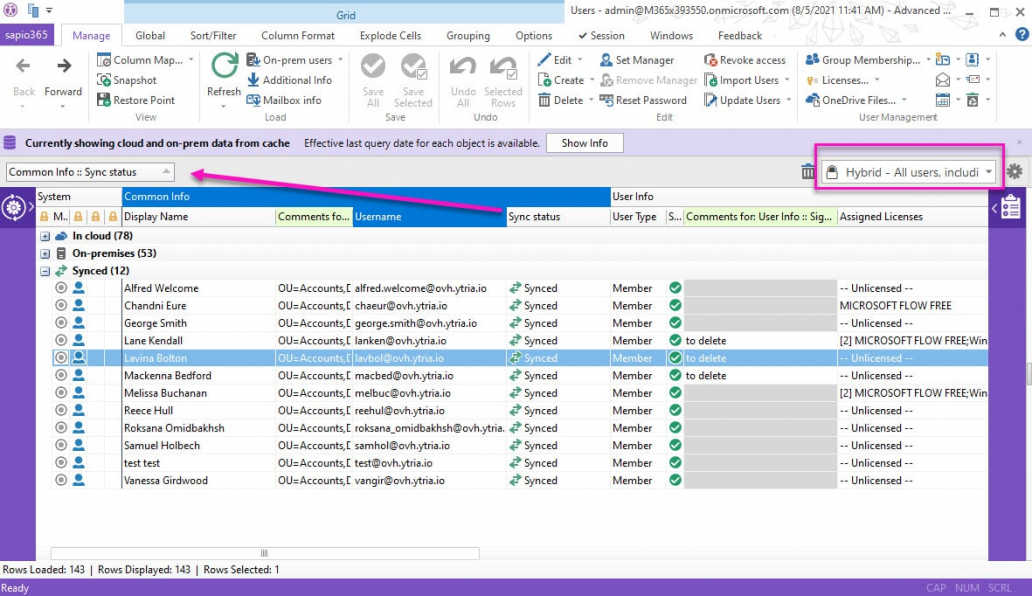Screen dimensions: 1032x596
Task: Select the radio circle for Chandni Eure row
Action: coord(61,305)
